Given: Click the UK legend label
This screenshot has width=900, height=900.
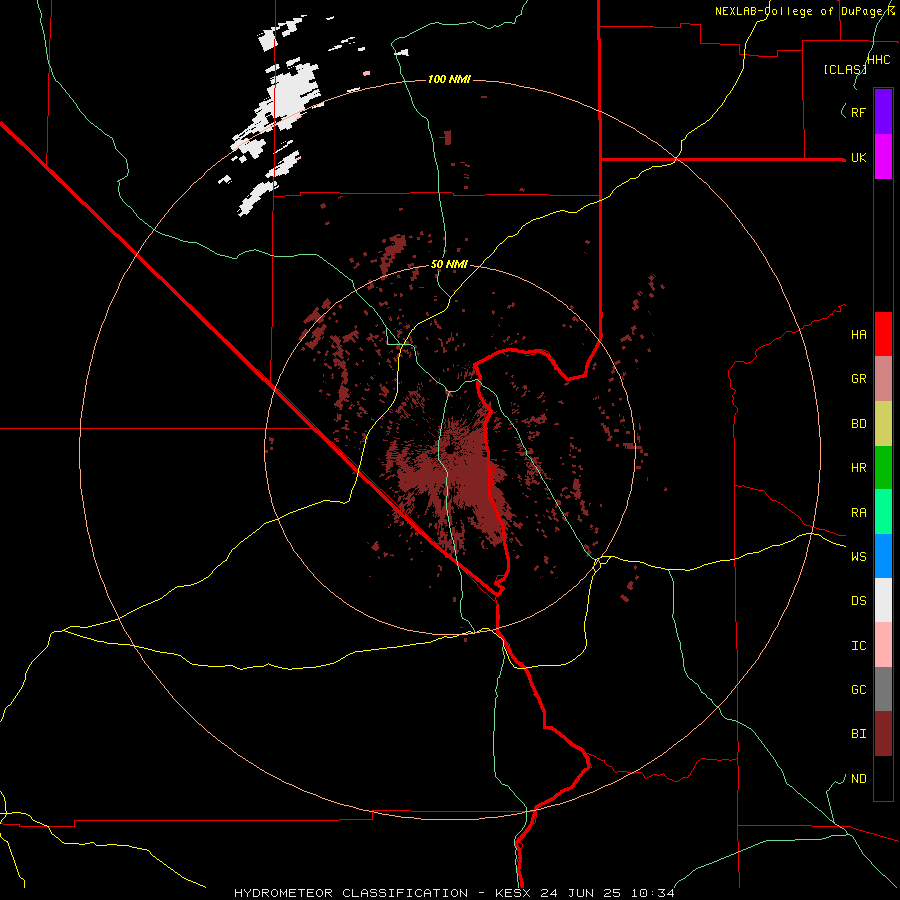Looking at the screenshot, I should click(x=858, y=157).
